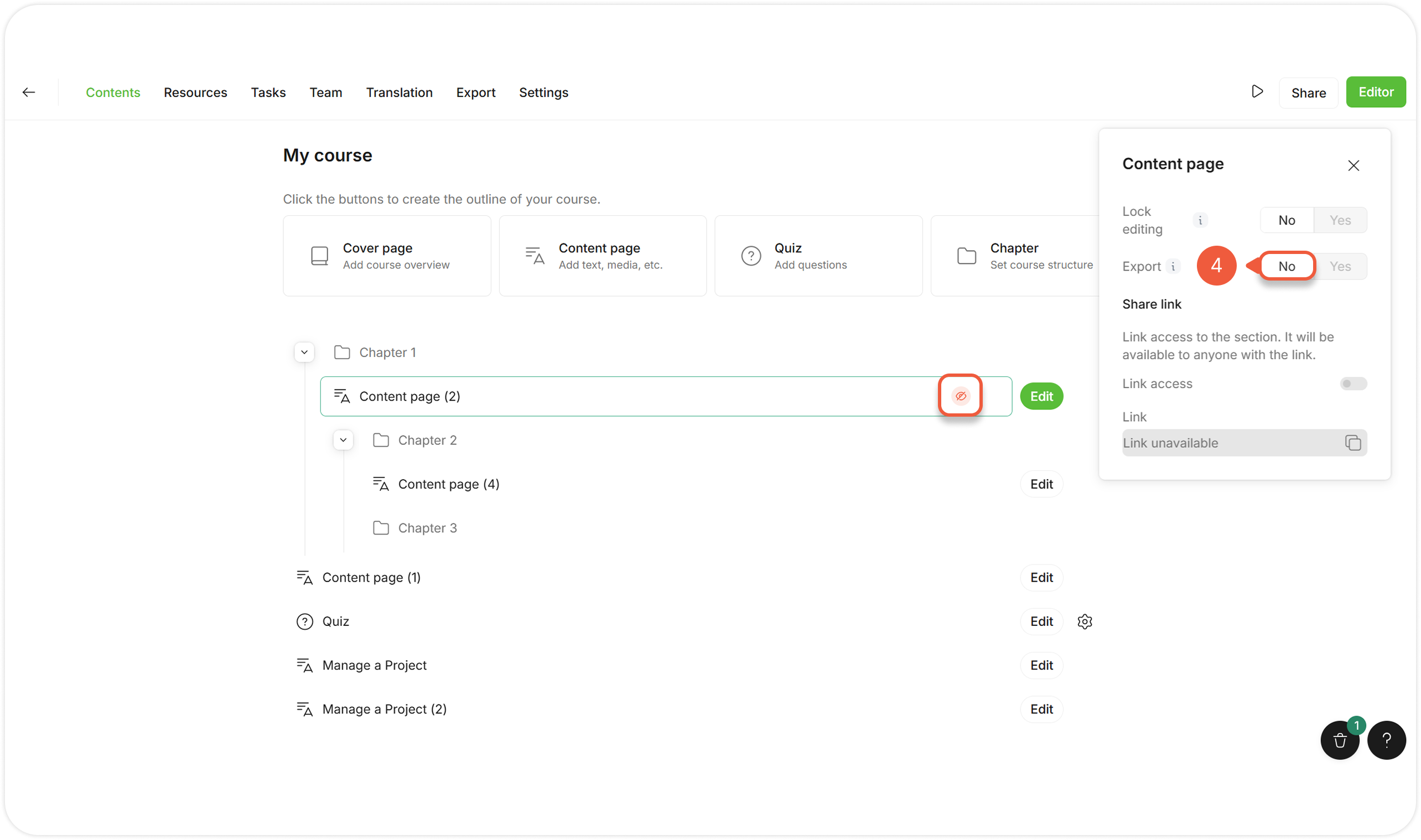
Task: Select Chapter 3 folder item
Action: click(x=427, y=528)
